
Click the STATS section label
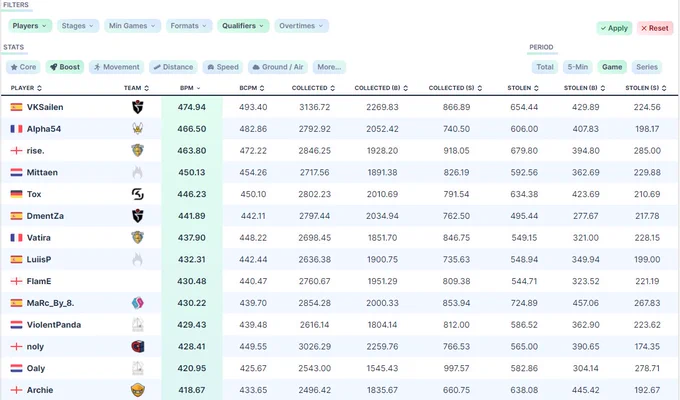coord(13,47)
